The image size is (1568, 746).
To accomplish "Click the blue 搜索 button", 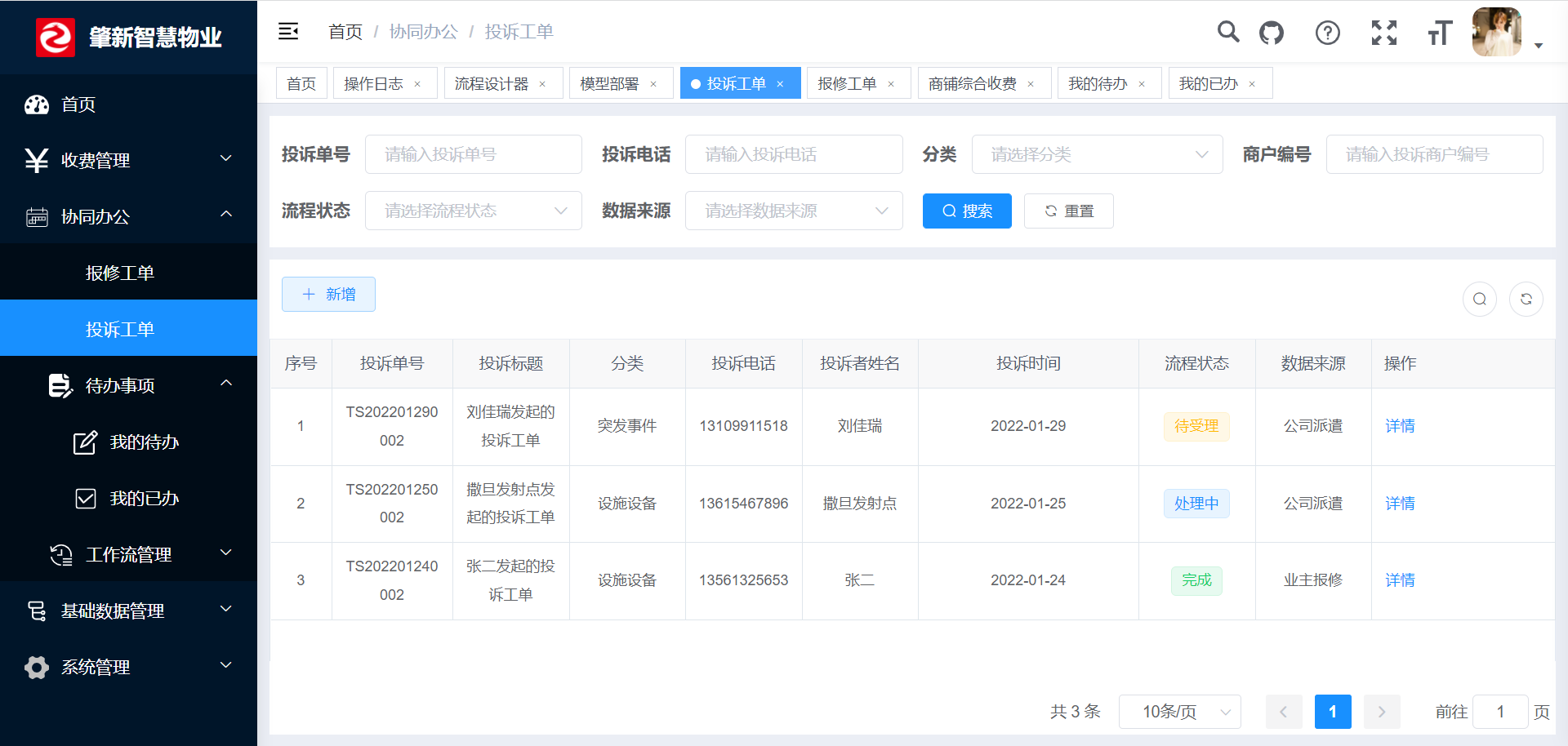I will pyautogui.click(x=967, y=211).
